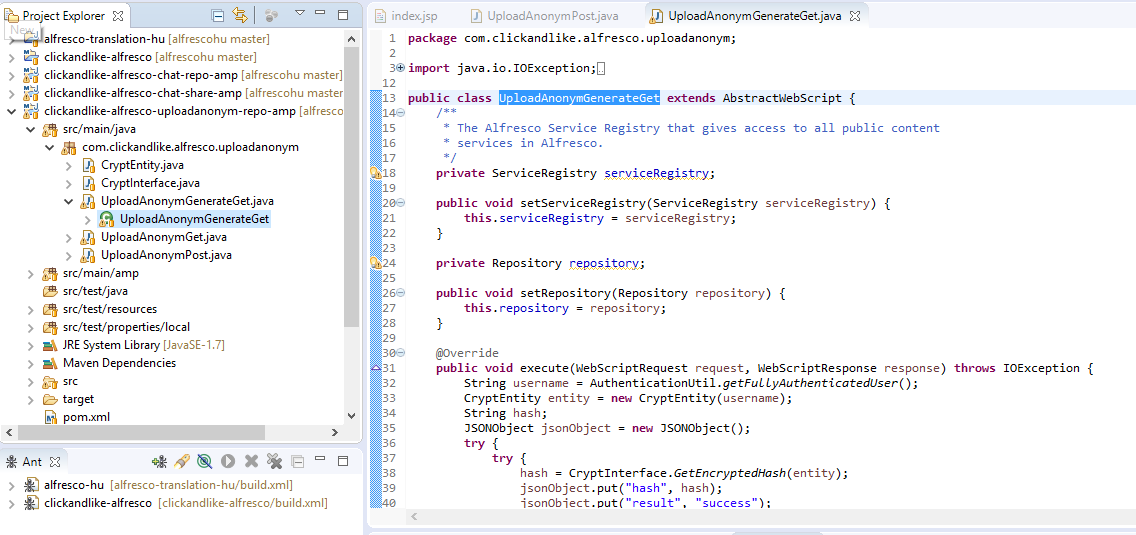Viewport: 1136px width, 535px height.
Task: Click override indicator on editor line 31
Action: click(x=375, y=368)
